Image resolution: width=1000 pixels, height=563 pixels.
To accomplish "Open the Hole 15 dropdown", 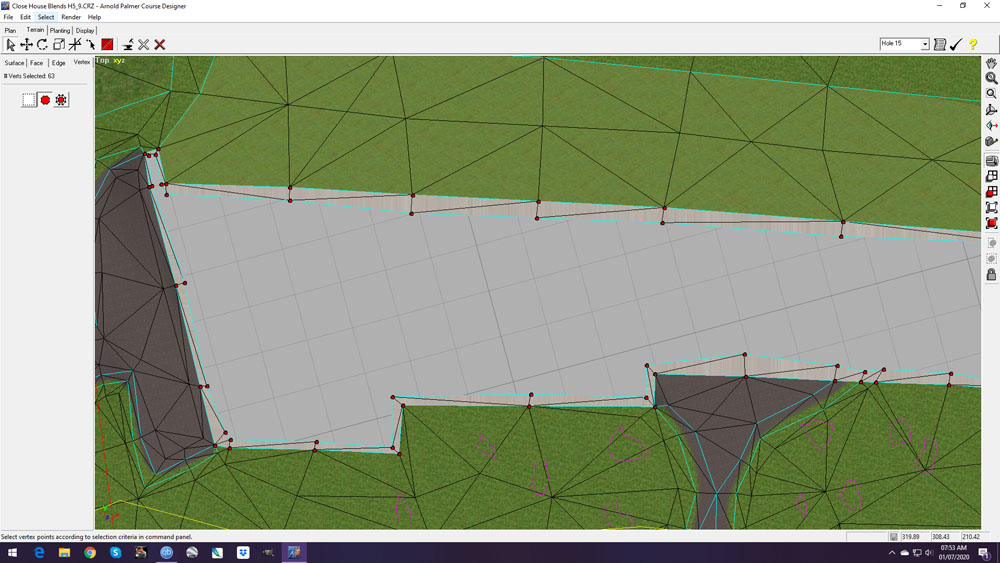I will coord(924,44).
